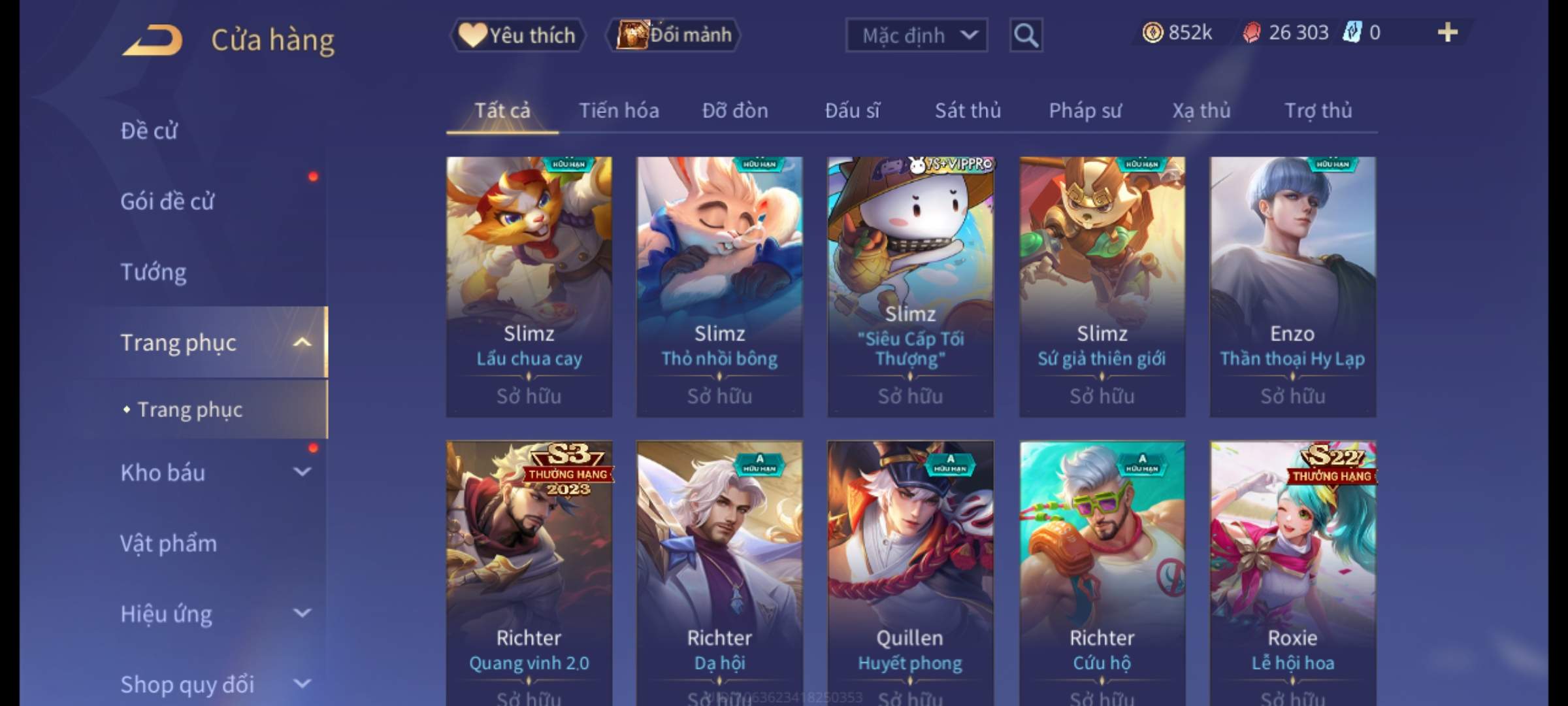Tap the gold coin 852k icon
The width and height of the screenshot is (1568, 706).
pos(1152,32)
